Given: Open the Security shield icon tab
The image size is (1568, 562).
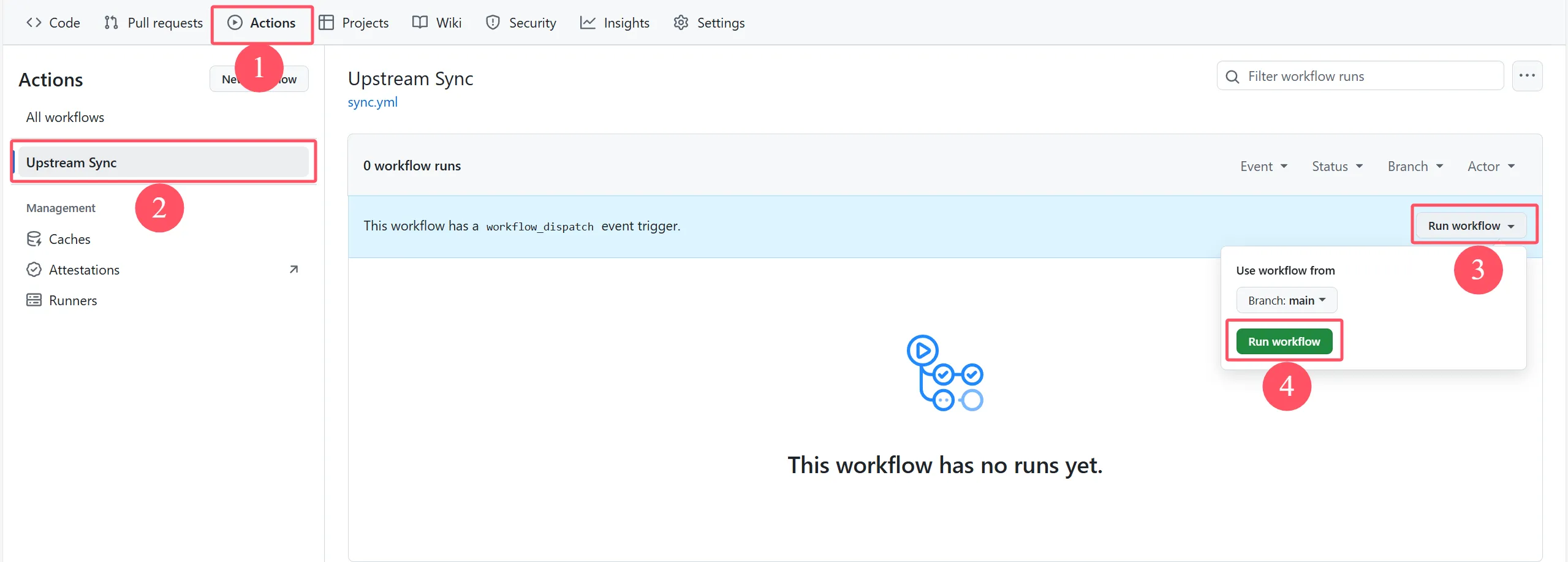Looking at the screenshot, I should (493, 23).
